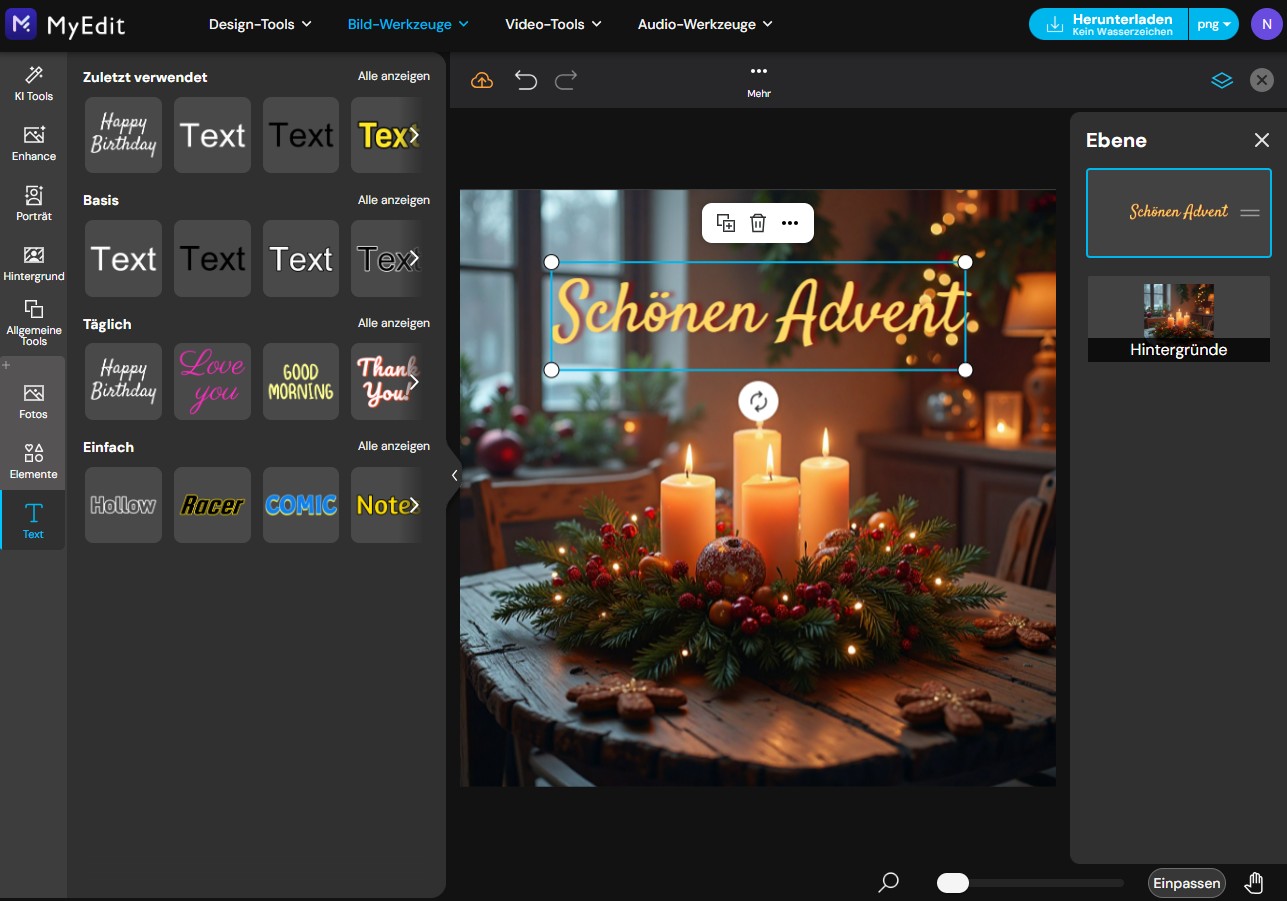The height and width of the screenshot is (901, 1287).
Task: Open the png format dropdown
Action: point(1213,22)
